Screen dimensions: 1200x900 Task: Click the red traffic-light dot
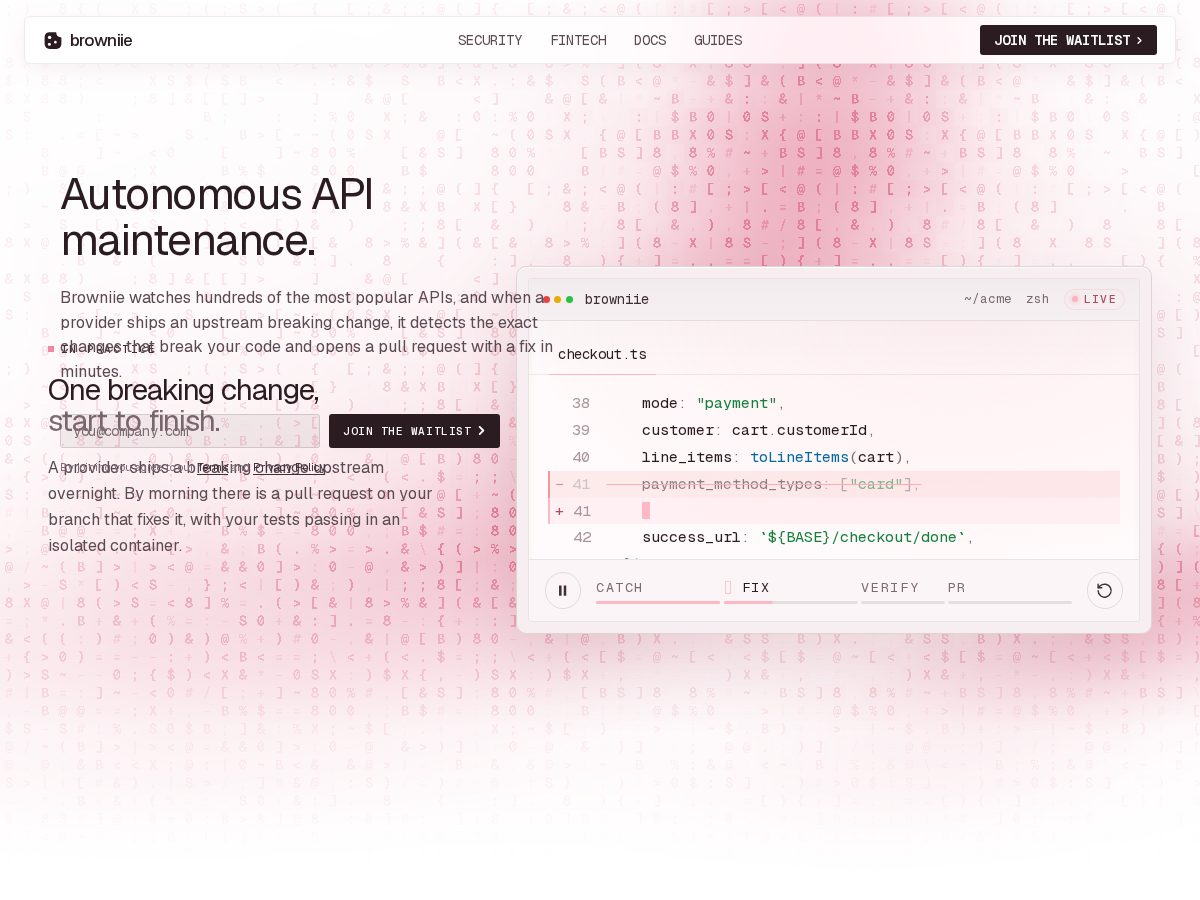[x=546, y=299]
